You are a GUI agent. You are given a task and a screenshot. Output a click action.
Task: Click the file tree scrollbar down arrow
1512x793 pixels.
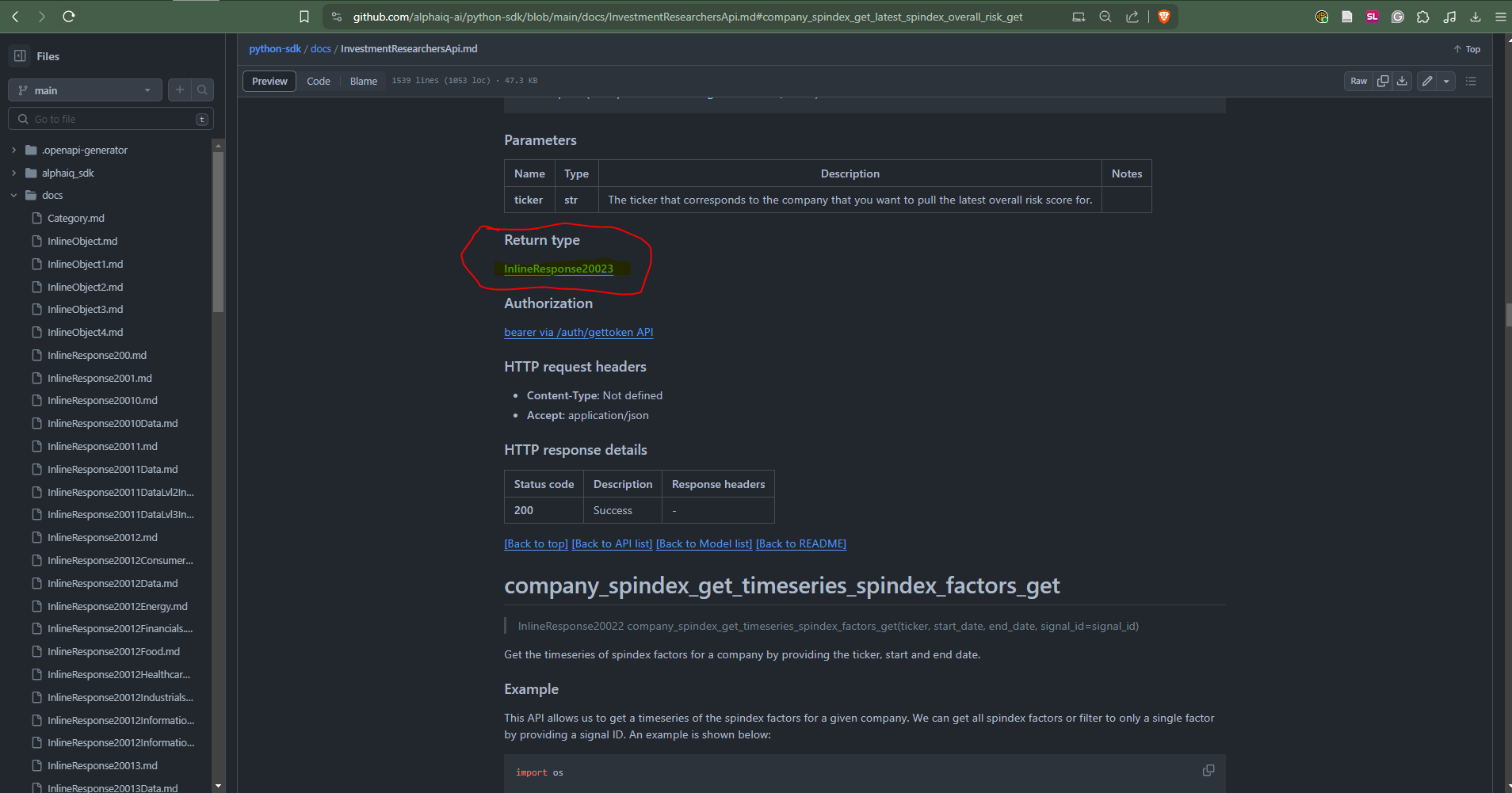tap(218, 786)
